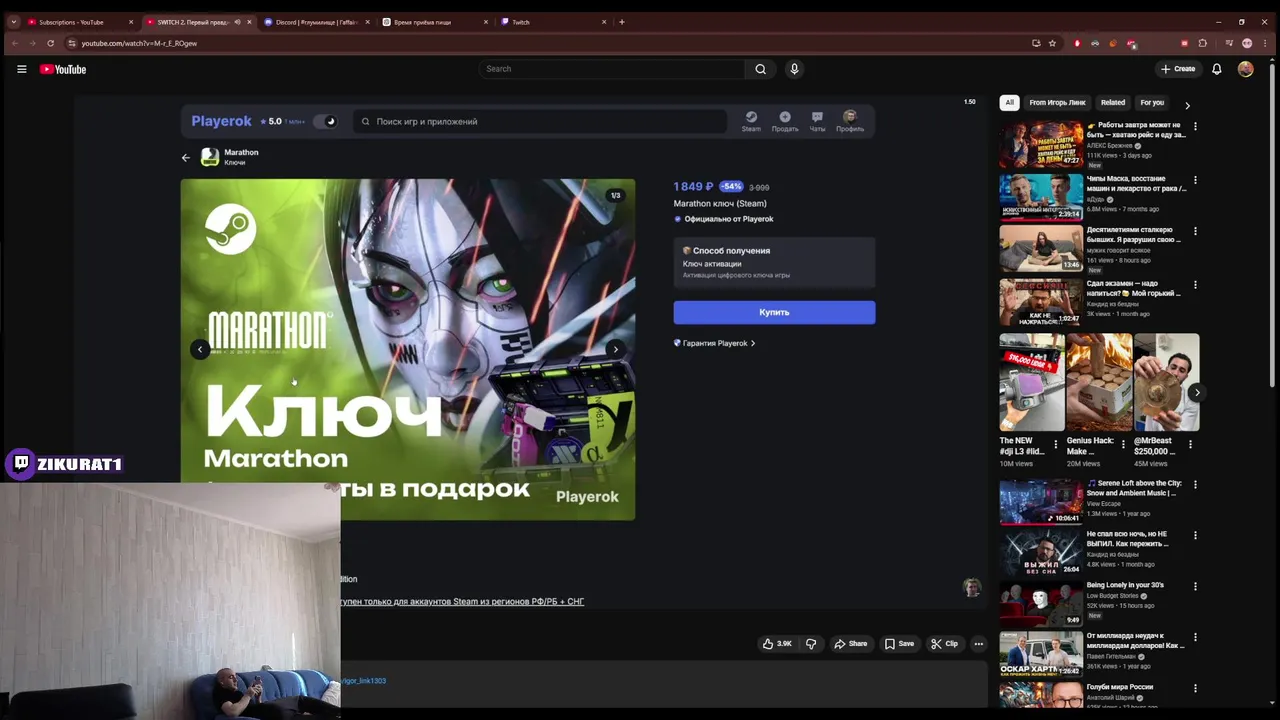Click the Create button
Viewport: 1280px width, 720px height.
coord(1178,69)
